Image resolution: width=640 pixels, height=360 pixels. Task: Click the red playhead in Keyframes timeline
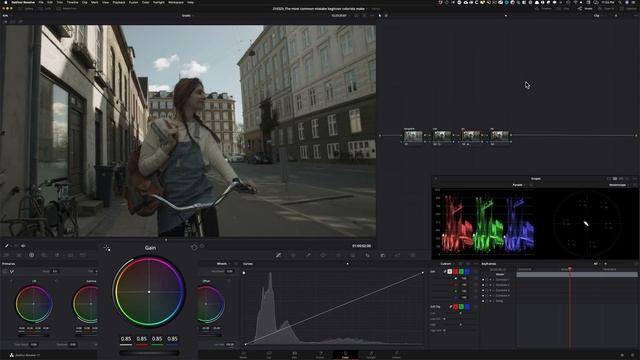570,269
